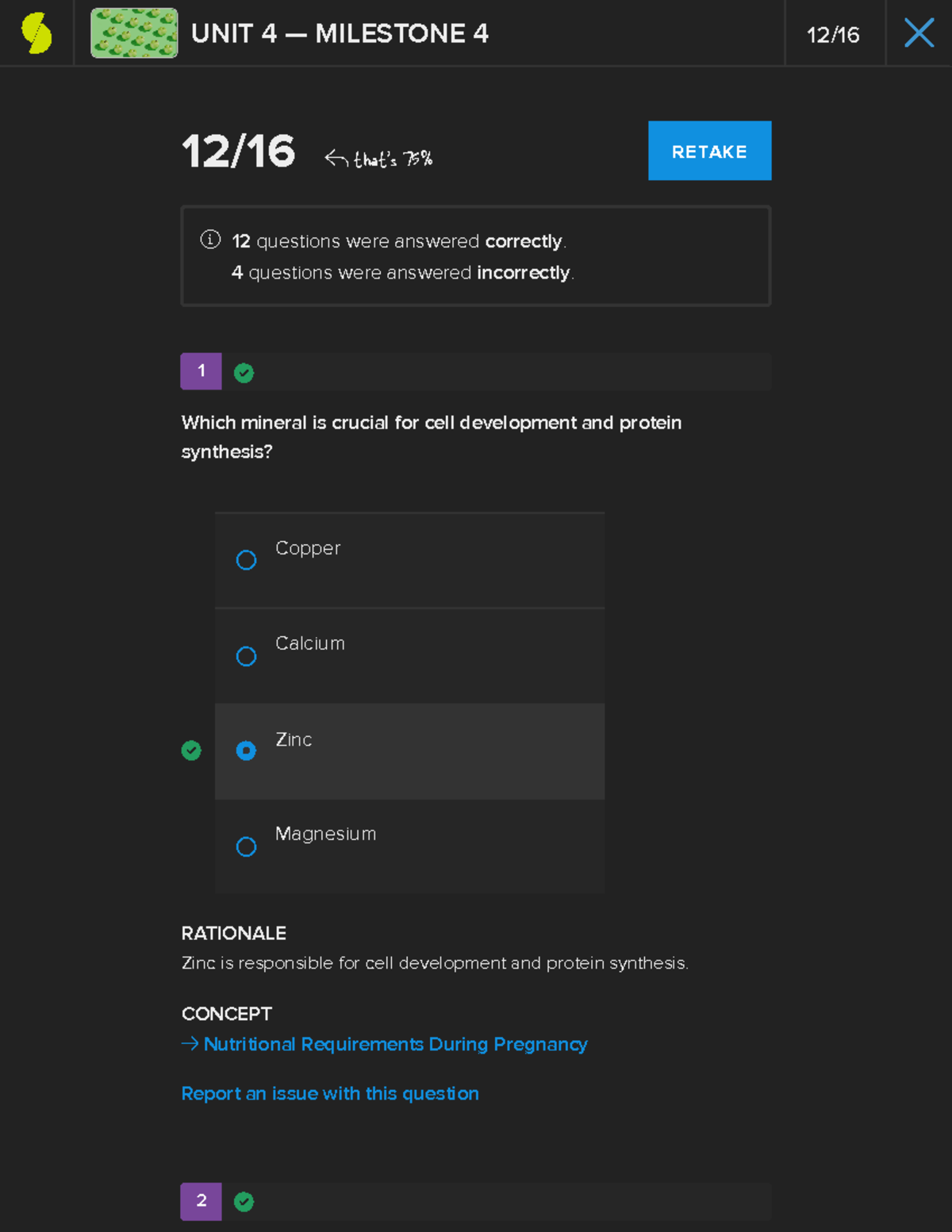Select the Zinc radio button
This screenshot has height=1232, width=952.
coord(247,750)
